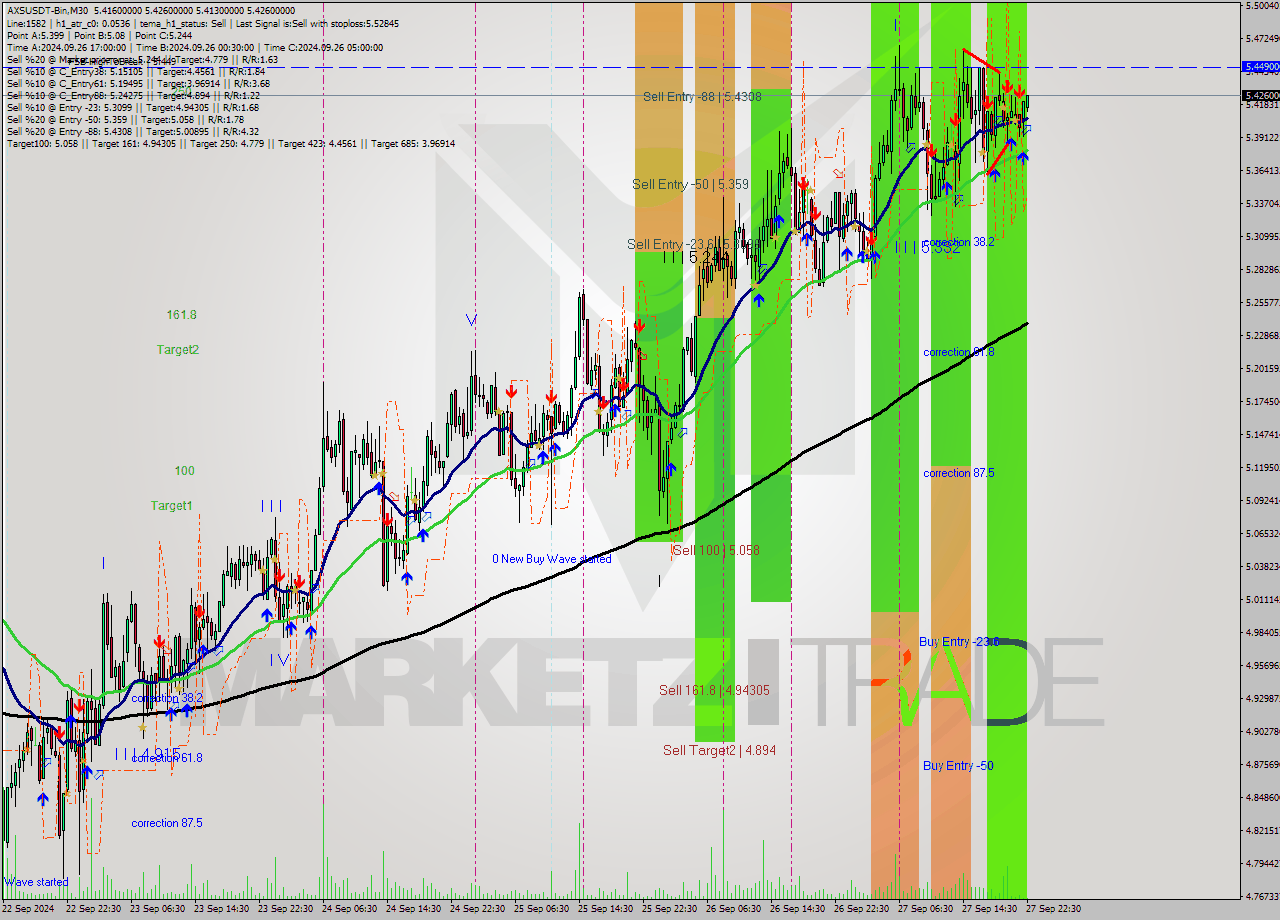Click the green 'Target1' label

point(172,506)
